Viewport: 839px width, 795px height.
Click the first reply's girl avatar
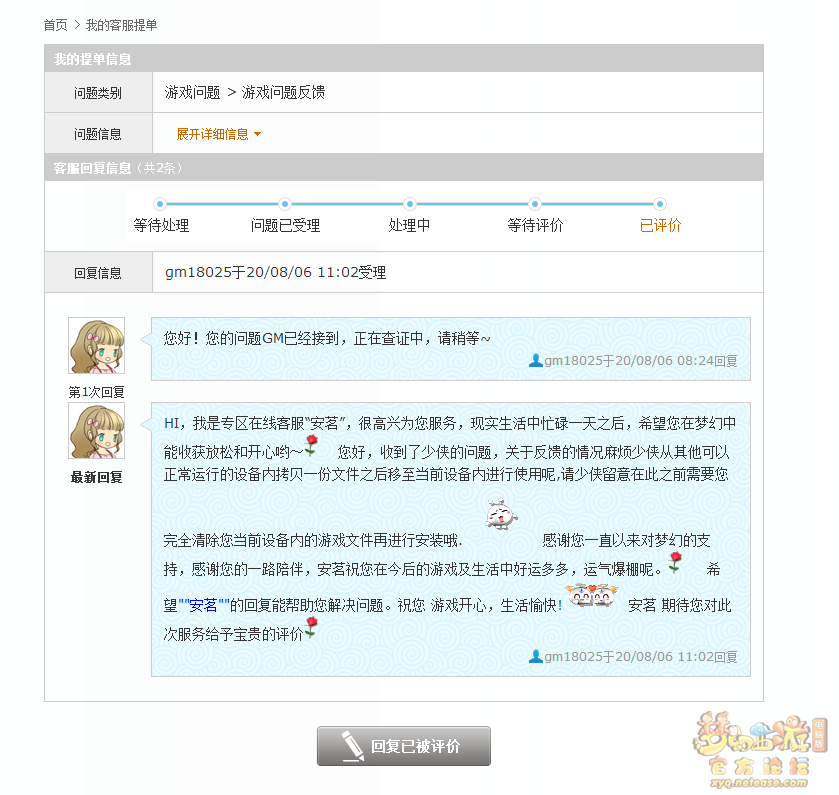96,346
